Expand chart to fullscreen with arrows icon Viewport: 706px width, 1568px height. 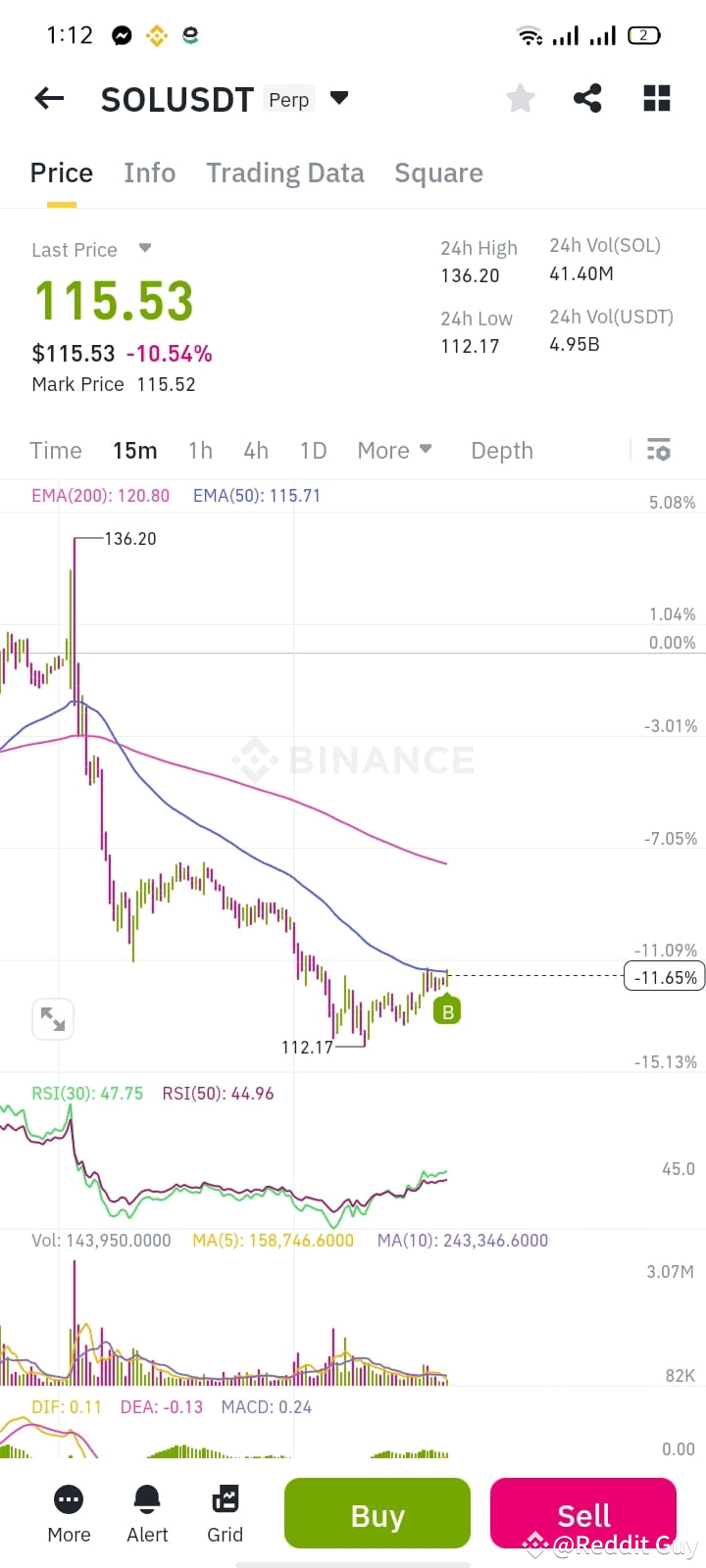click(53, 1020)
